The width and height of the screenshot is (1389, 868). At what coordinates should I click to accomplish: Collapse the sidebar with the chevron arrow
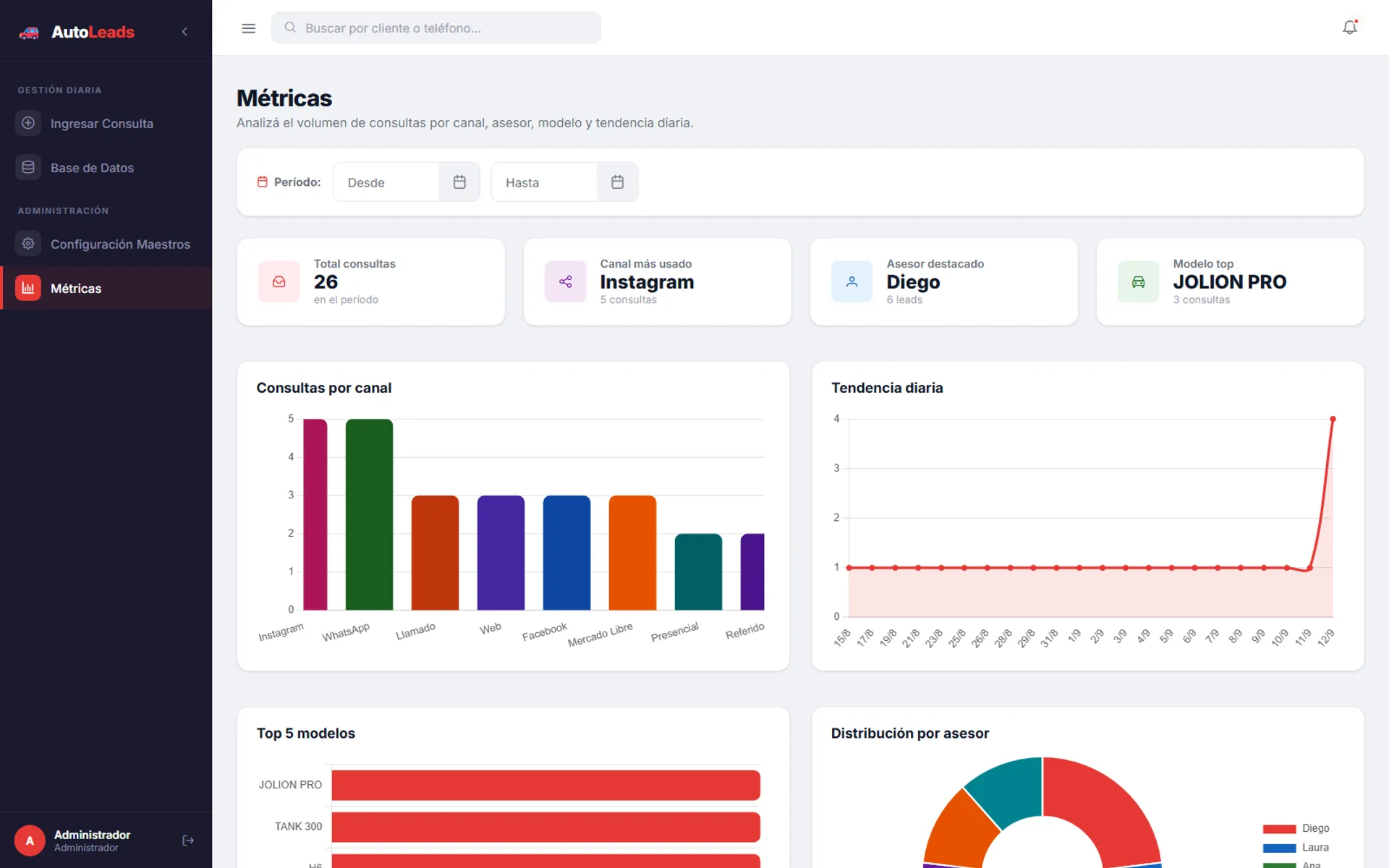pos(184,32)
